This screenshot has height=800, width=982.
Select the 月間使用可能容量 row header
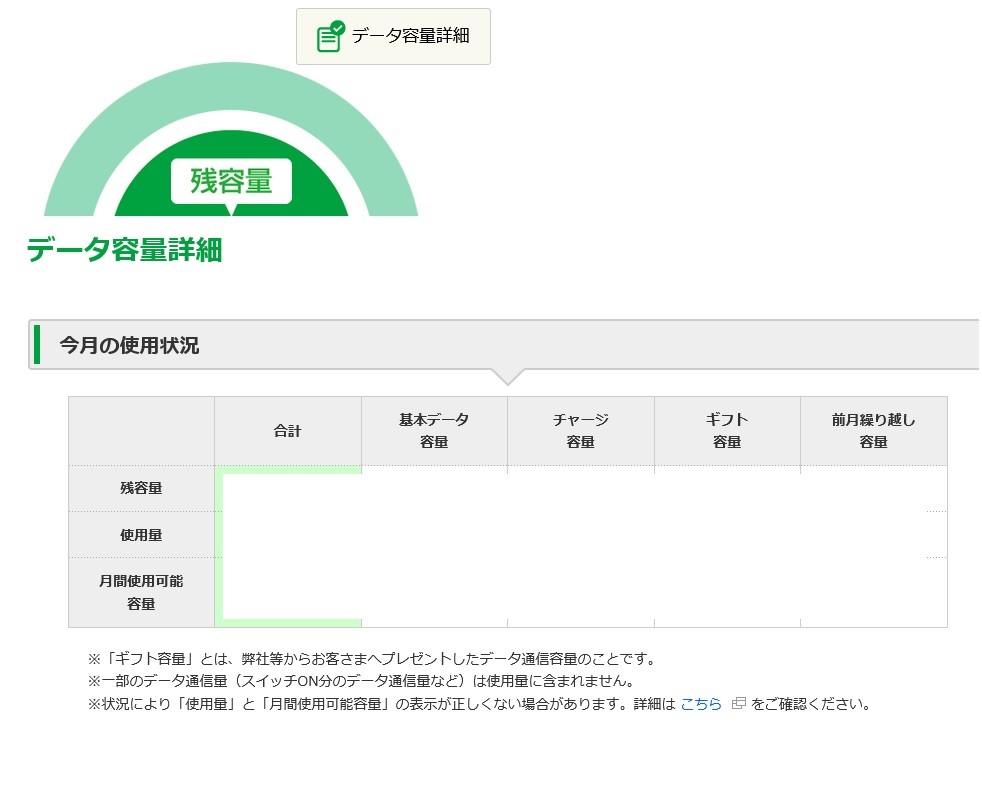point(141,592)
